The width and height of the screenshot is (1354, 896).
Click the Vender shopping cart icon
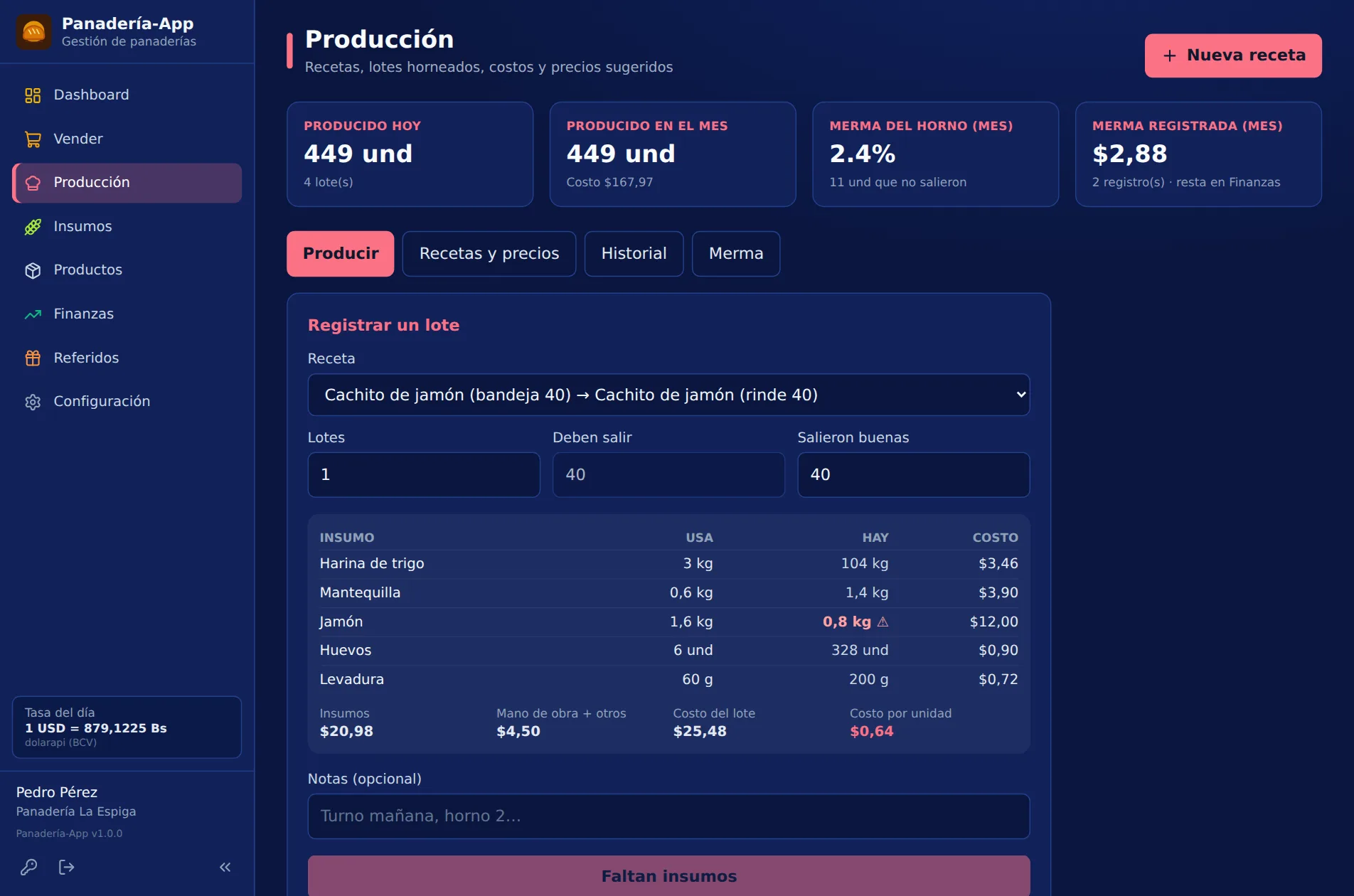[33, 139]
